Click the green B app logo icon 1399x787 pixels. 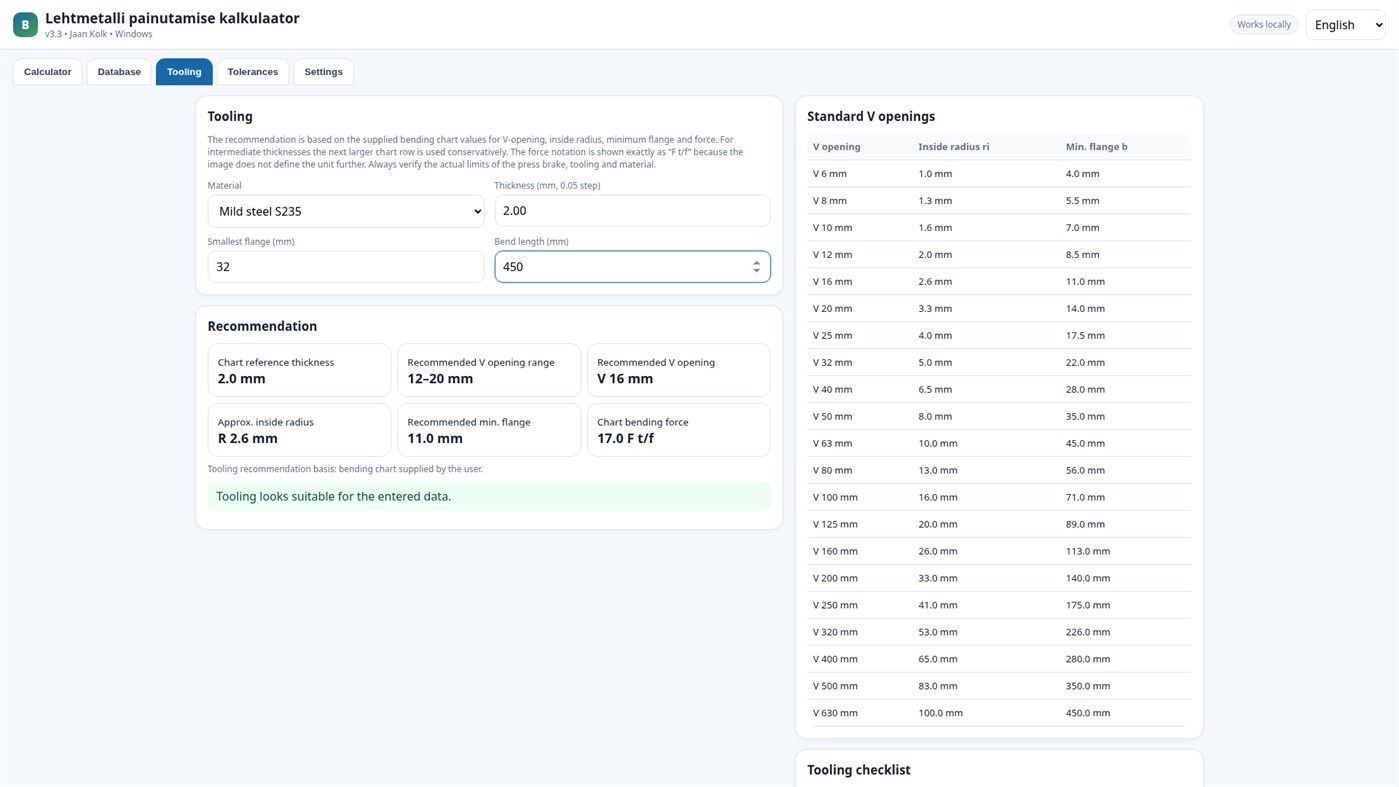click(25, 24)
